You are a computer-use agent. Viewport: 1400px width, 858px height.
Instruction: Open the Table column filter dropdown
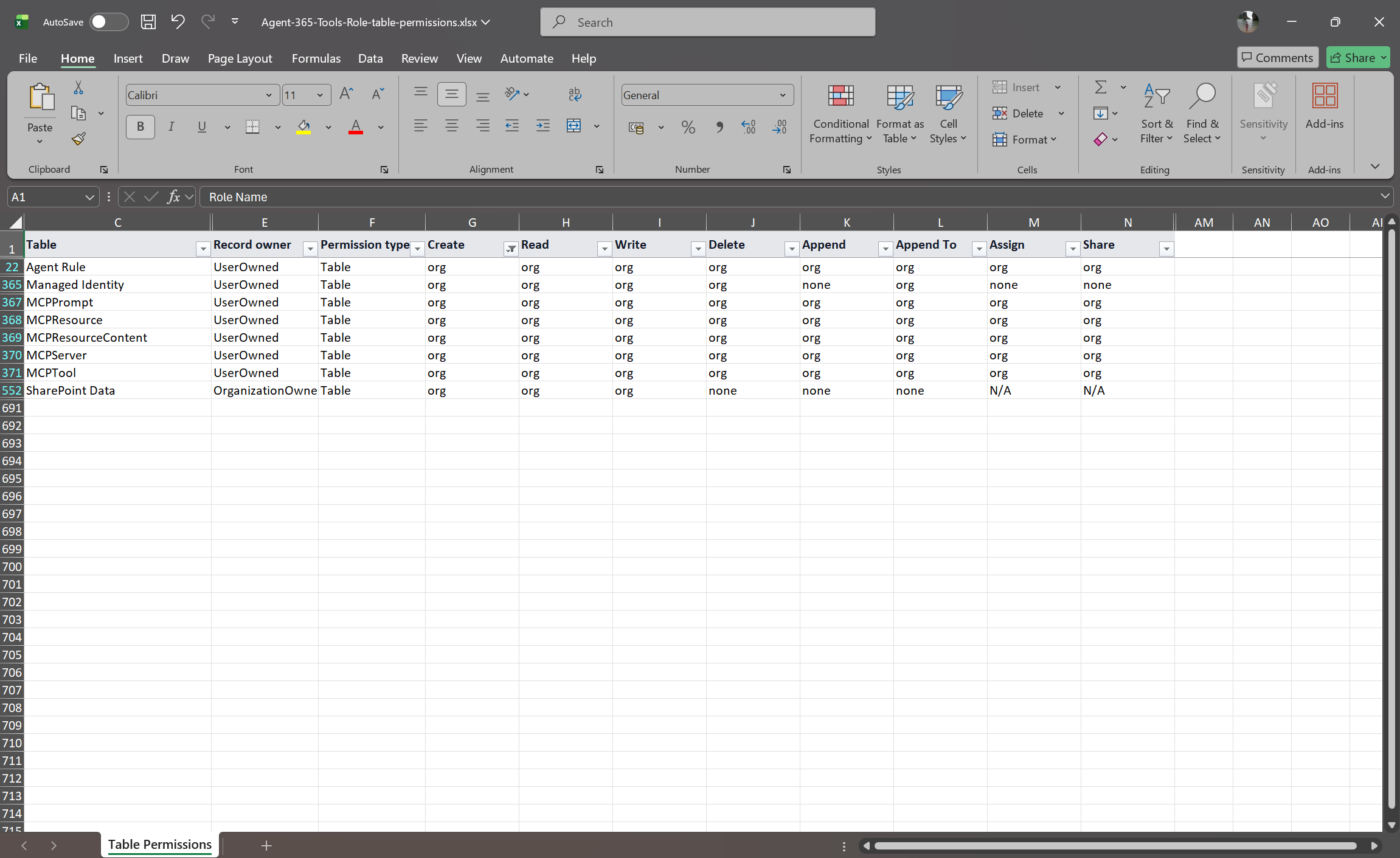tap(203, 249)
